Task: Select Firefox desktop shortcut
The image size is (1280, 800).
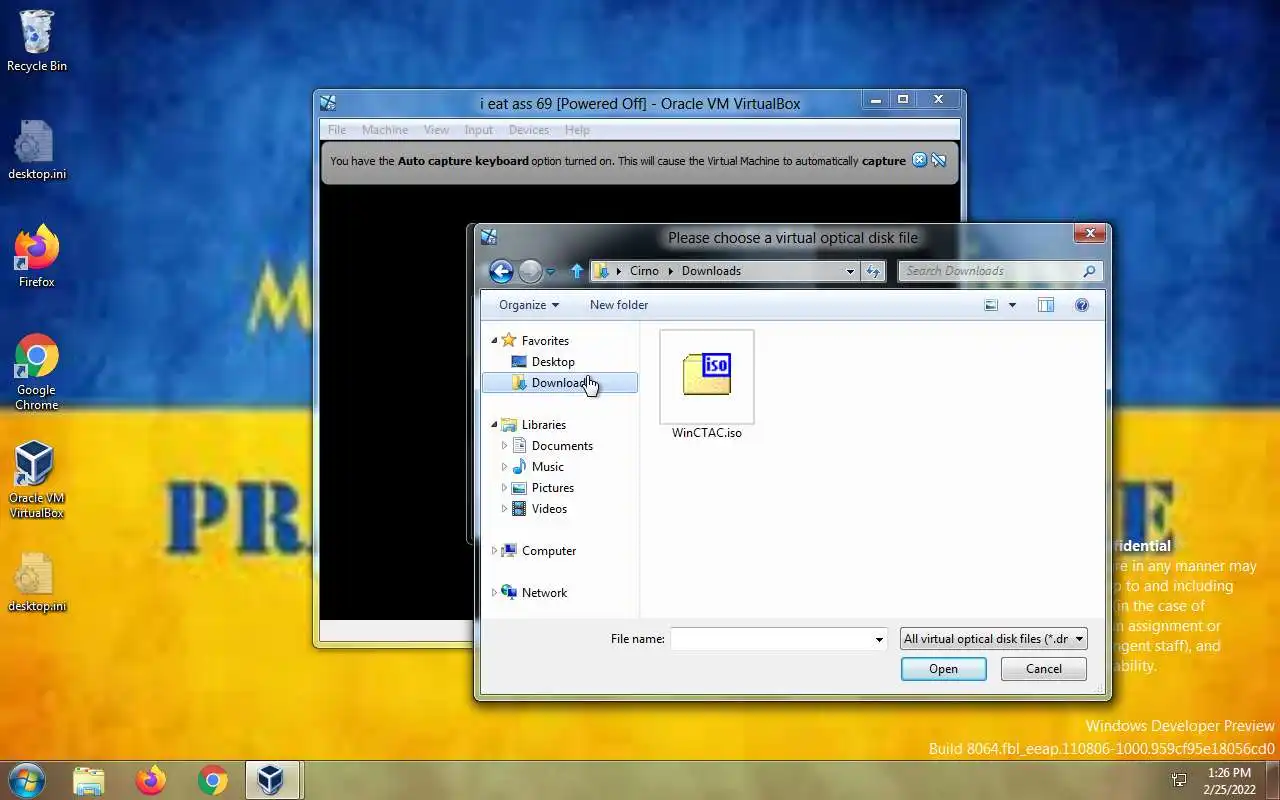Action: click(37, 256)
